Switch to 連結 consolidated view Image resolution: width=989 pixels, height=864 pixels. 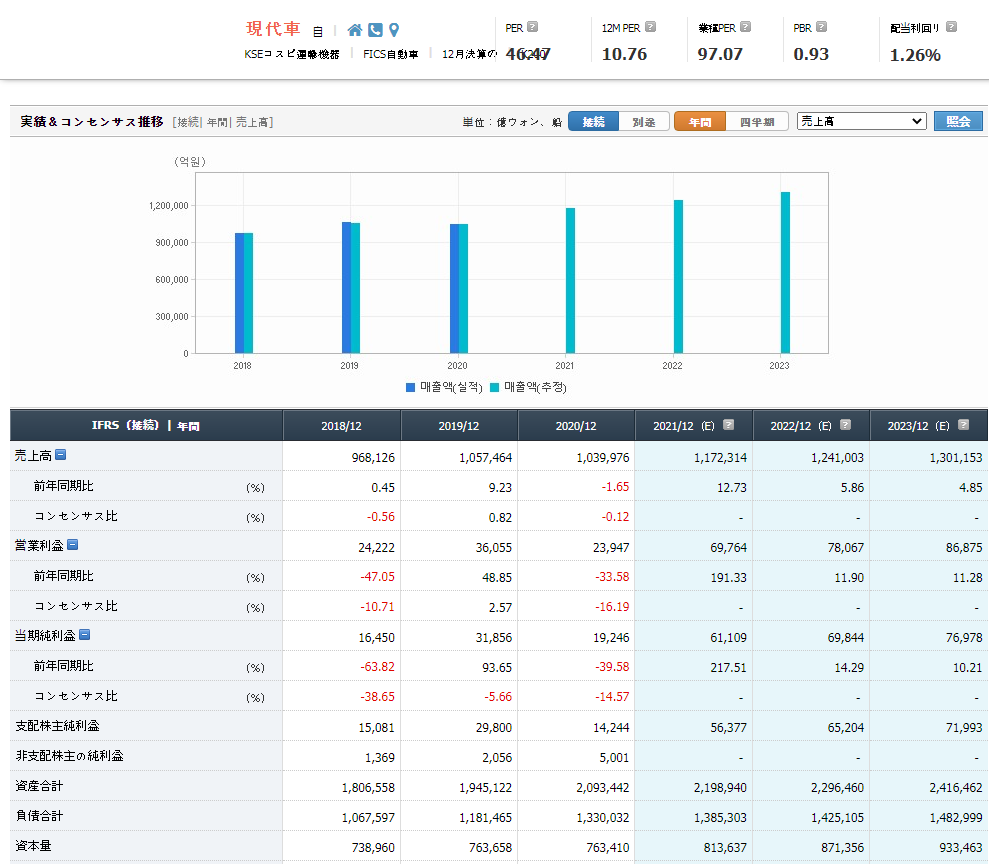[x=594, y=121]
